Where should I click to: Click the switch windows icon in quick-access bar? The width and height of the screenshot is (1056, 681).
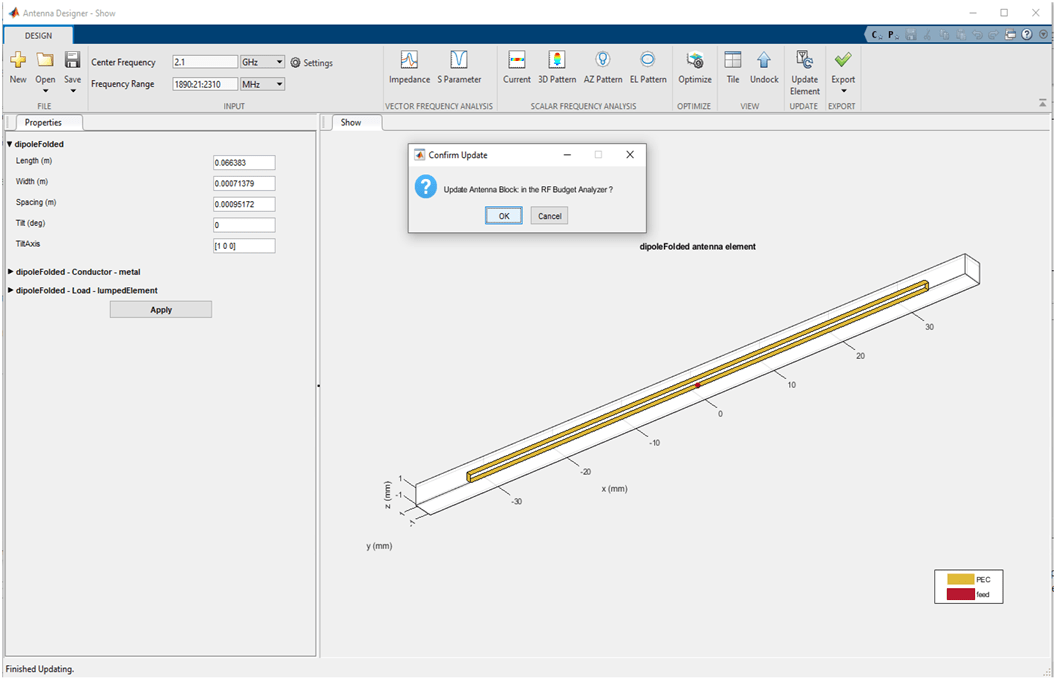[x=1010, y=34]
